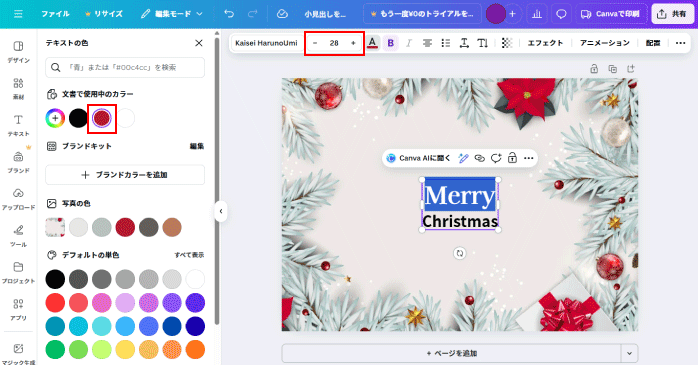
Task: Click the 共有 share button
Action: coord(673,14)
